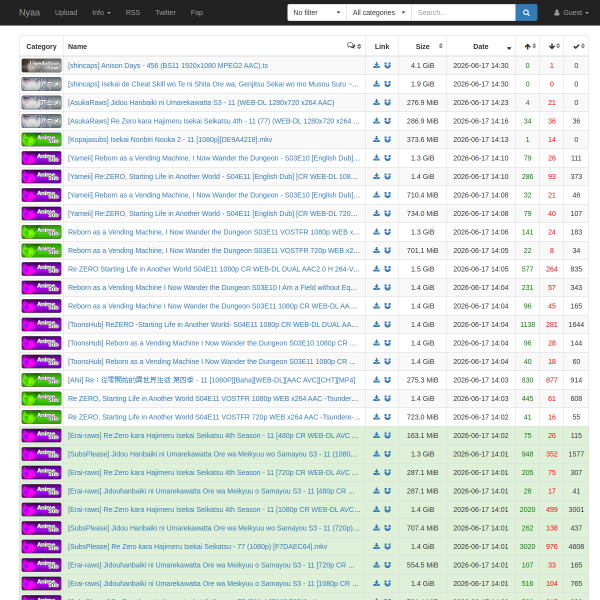Open Erai-raws Re:Zero 1080p CR WEB-DL AVC torrent
The width and height of the screenshot is (600, 600).
coord(214,509)
